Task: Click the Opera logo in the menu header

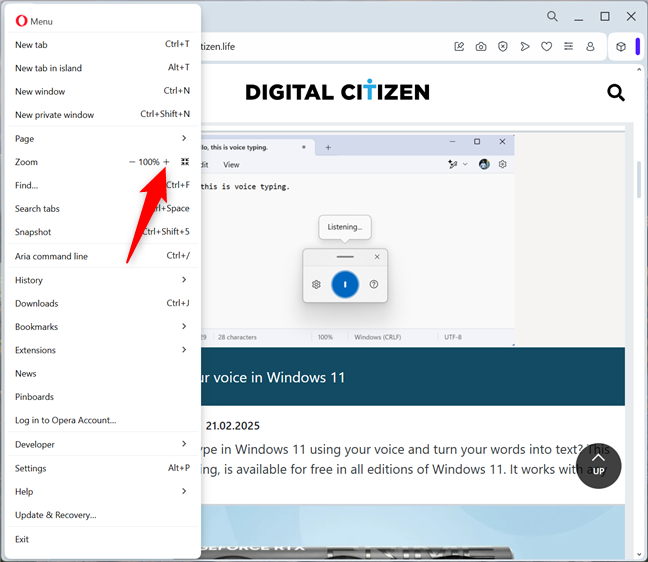Action: click(21, 21)
